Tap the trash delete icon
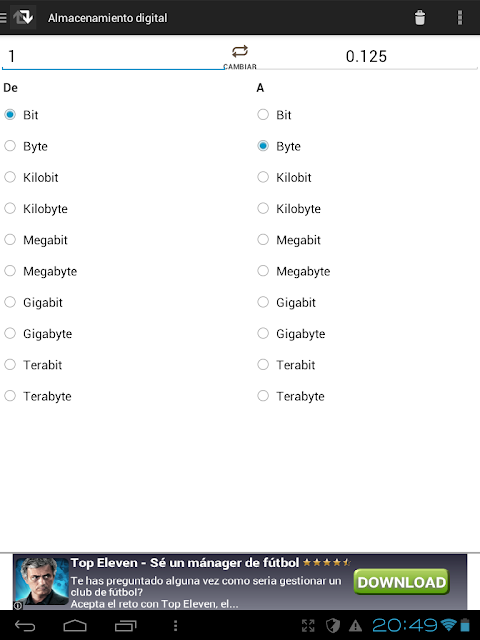The image size is (480, 640). click(x=420, y=18)
